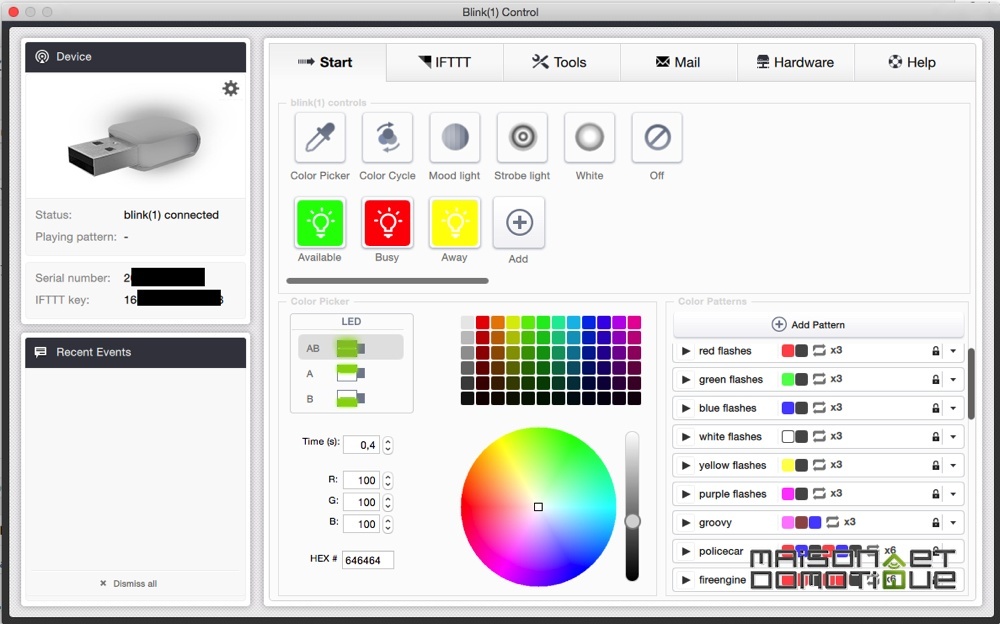Toggle repeat icon on green flashes
1000x624 pixels.
820,379
